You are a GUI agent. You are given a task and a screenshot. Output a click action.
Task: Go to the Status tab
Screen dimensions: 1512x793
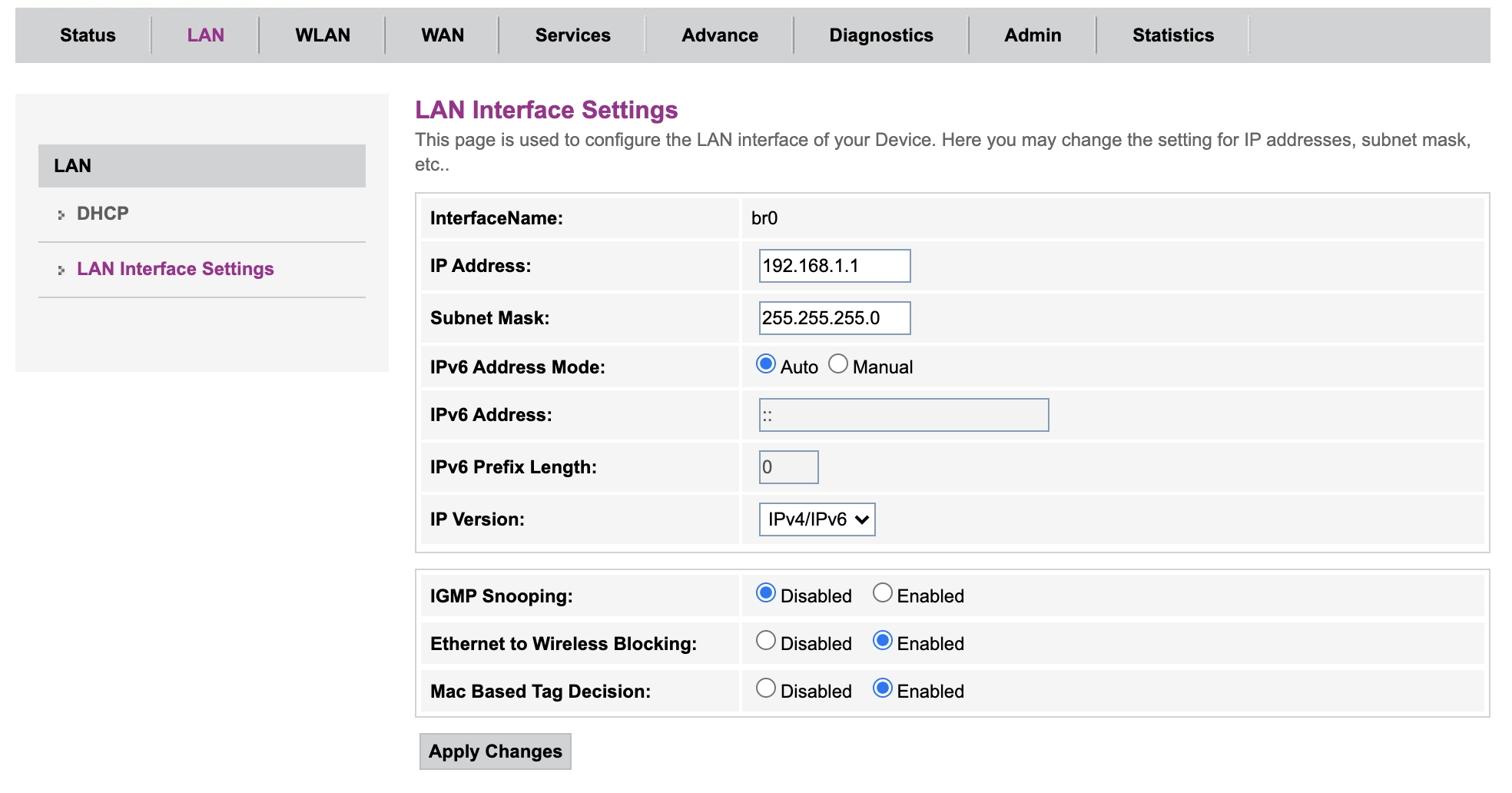click(x=88, y=35)
